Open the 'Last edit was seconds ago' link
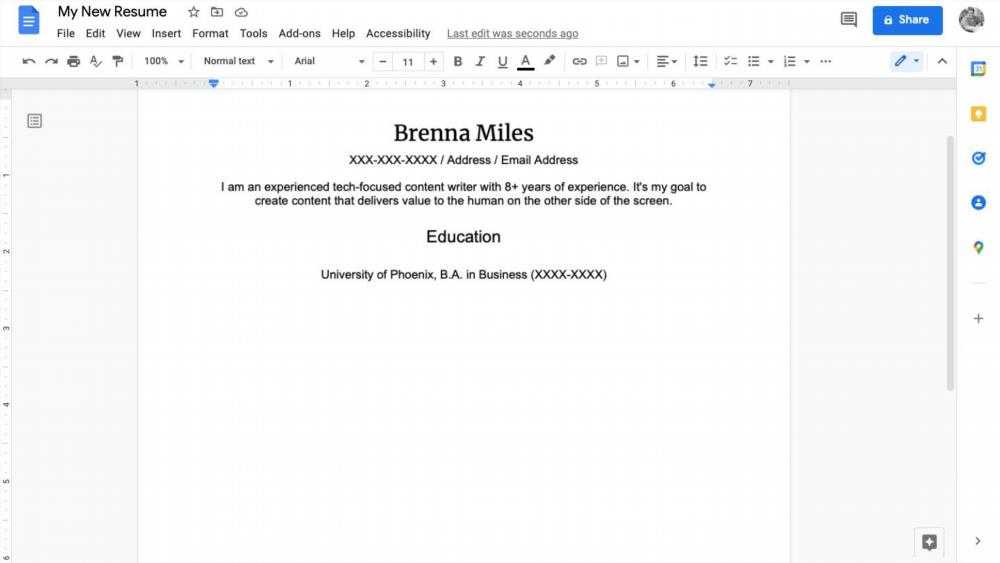Image resolution: width=1000 pixels, height=563 pixels. click(512, 33)
